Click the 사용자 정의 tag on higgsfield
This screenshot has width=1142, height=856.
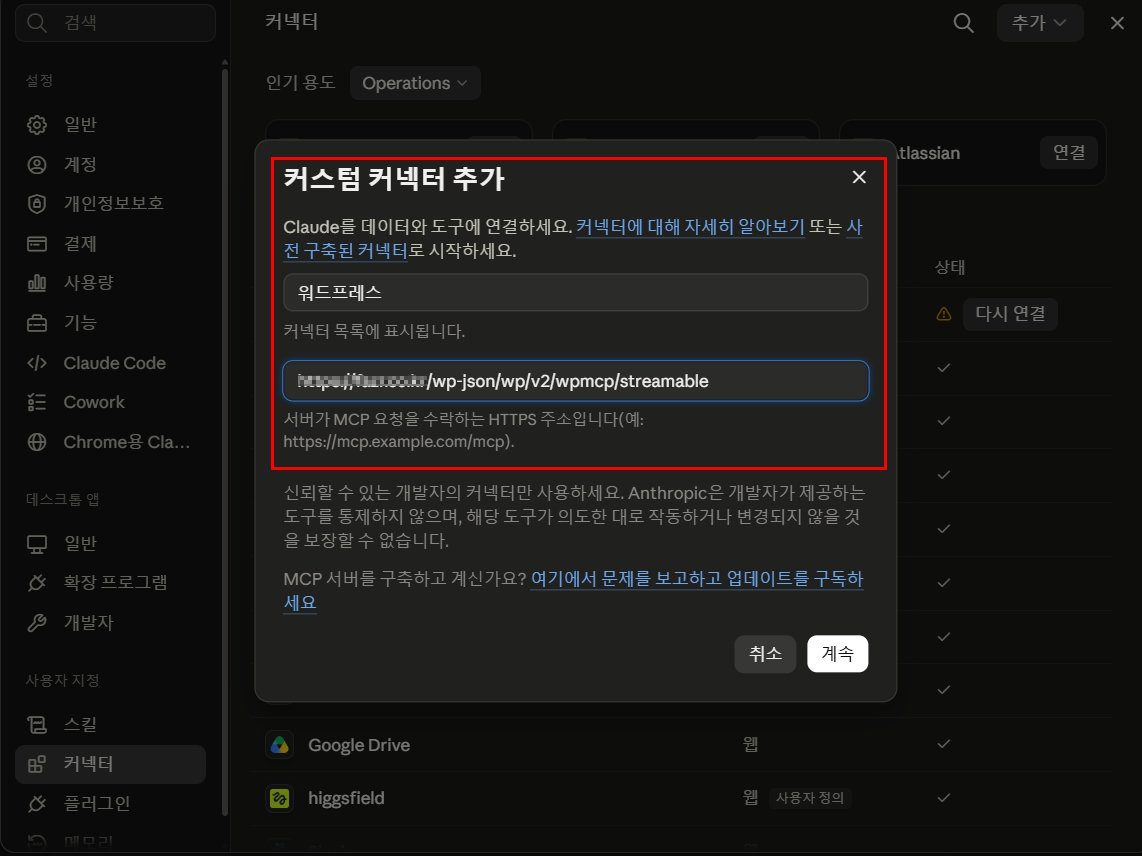pos(810,798)
